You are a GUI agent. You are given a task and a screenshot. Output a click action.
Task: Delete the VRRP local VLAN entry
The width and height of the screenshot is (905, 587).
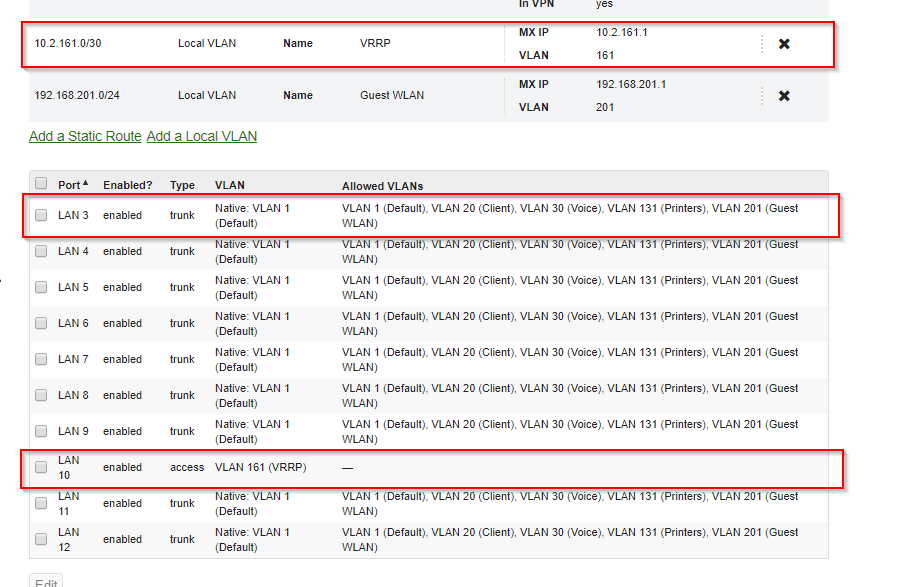coord(784,43)
